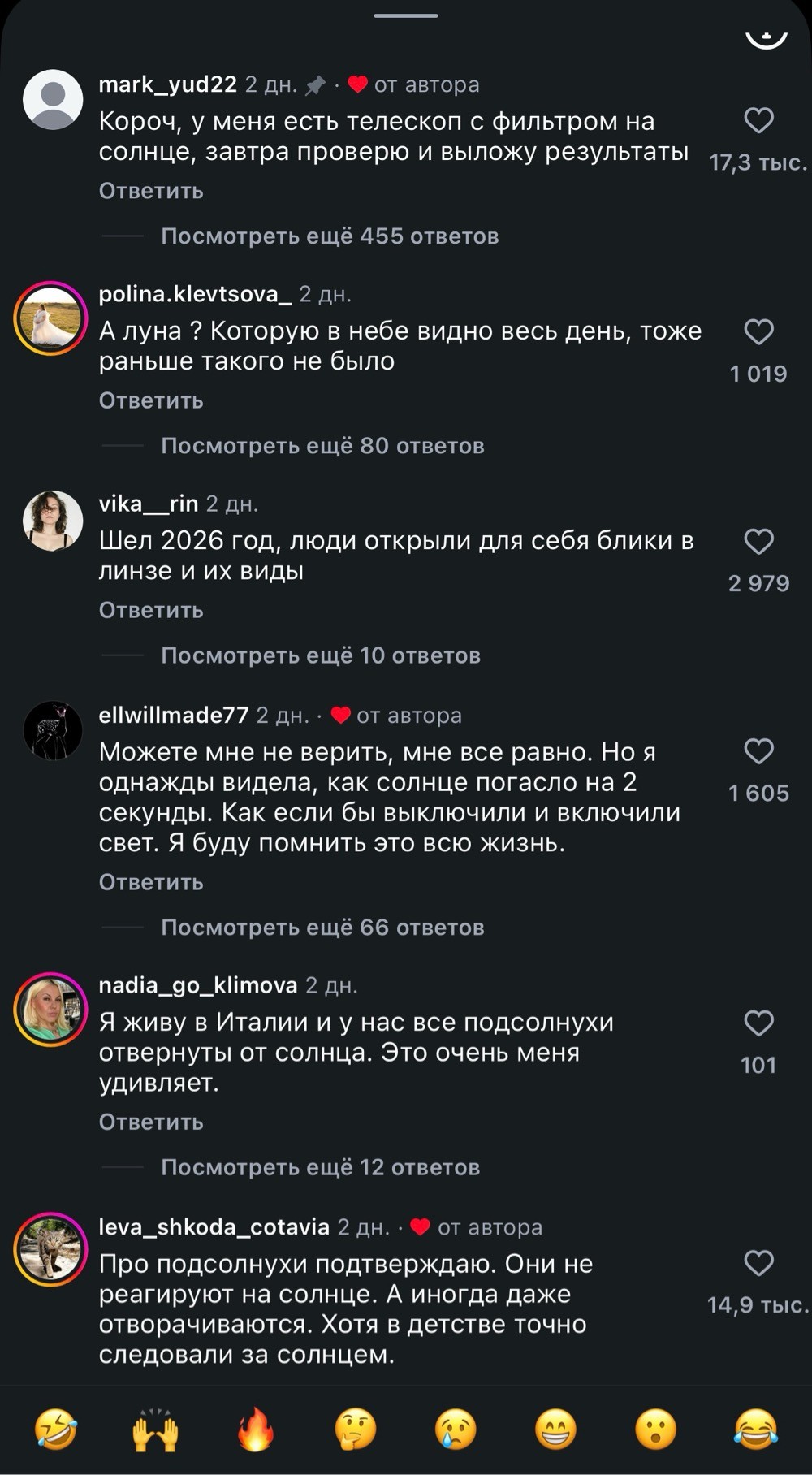Show 12 more replies under nadia_go_klimova
Viewport: 812px width, 1475px height.
click(321, 1167)
